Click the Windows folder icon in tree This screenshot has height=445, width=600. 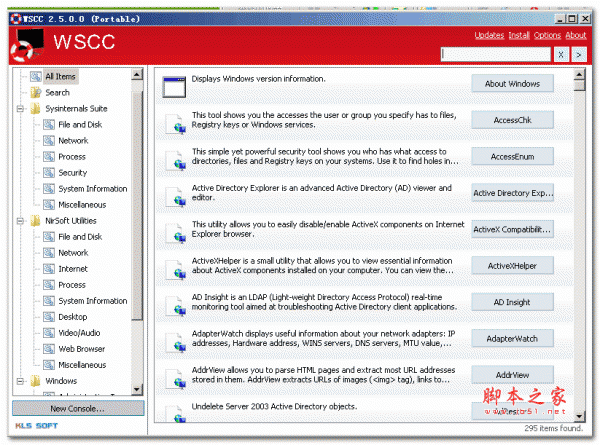pos(36,380)
